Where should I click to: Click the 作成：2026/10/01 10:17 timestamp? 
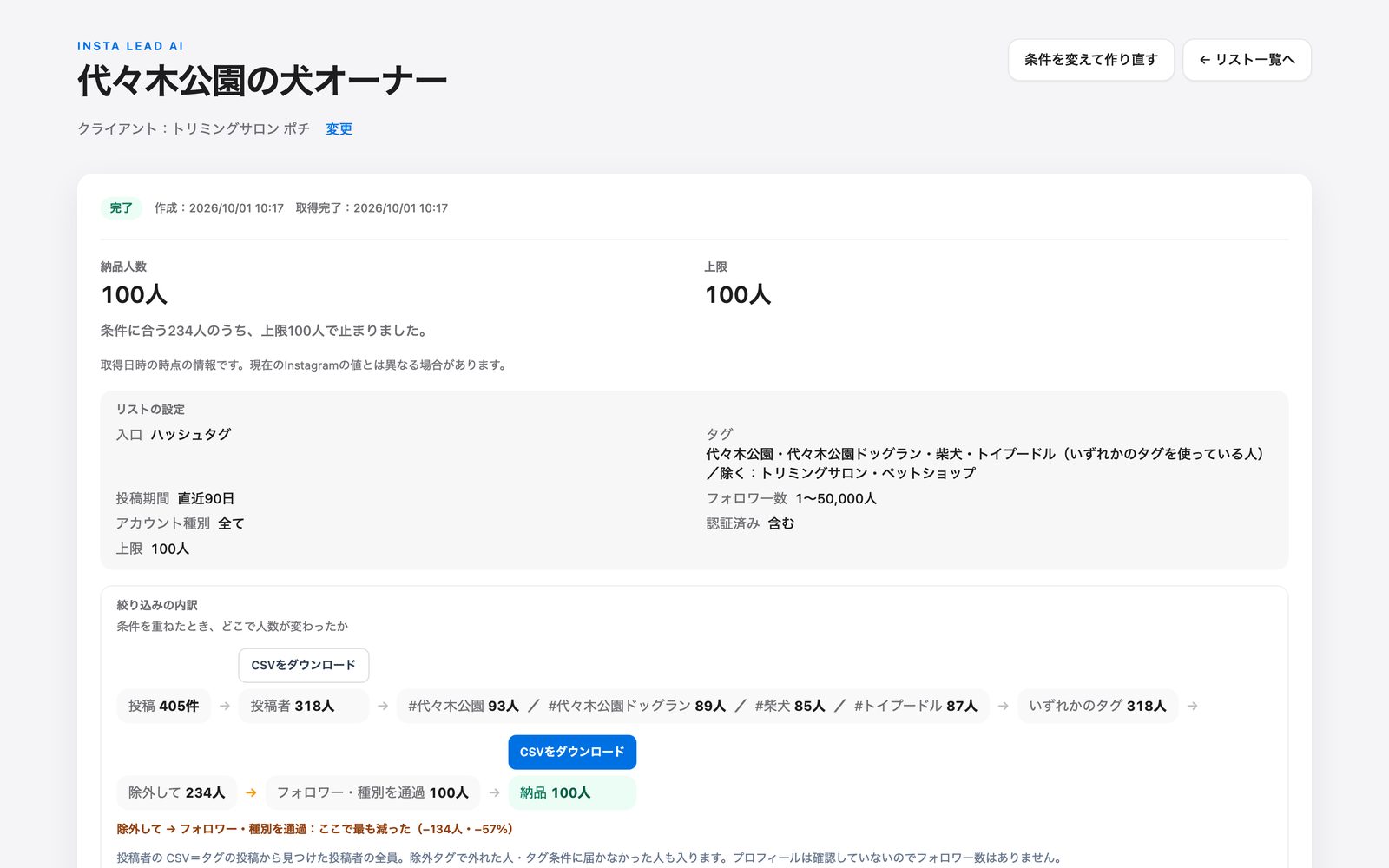[x=219, y=208]
